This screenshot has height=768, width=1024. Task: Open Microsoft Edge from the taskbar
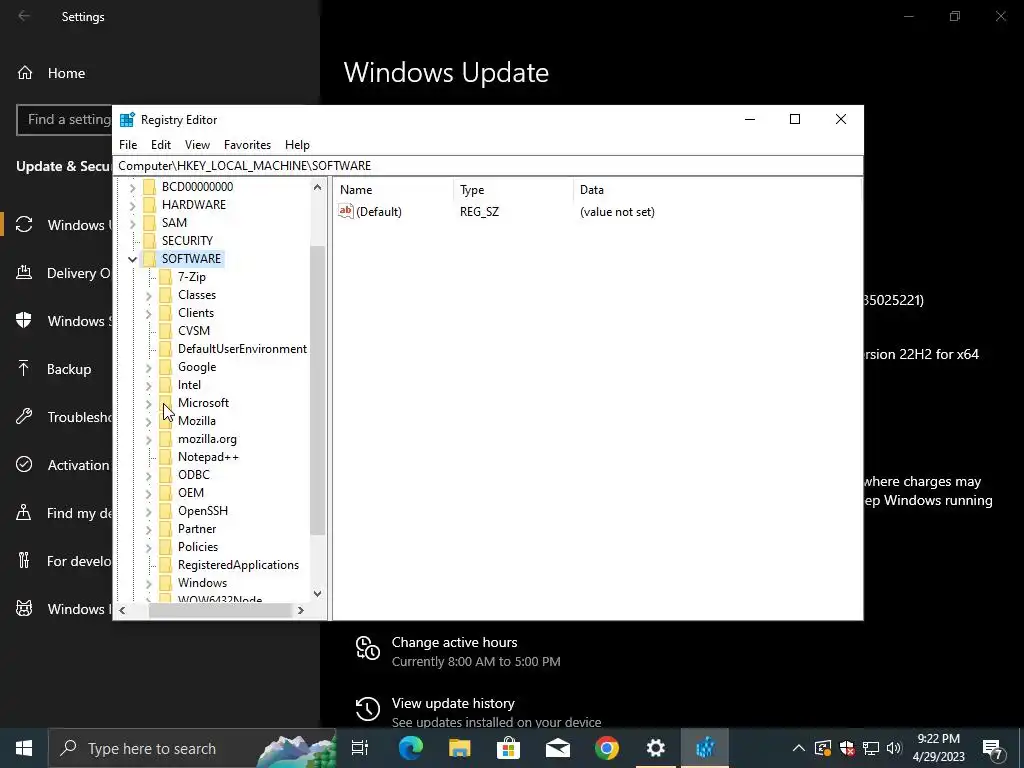(x=411, y=748)
